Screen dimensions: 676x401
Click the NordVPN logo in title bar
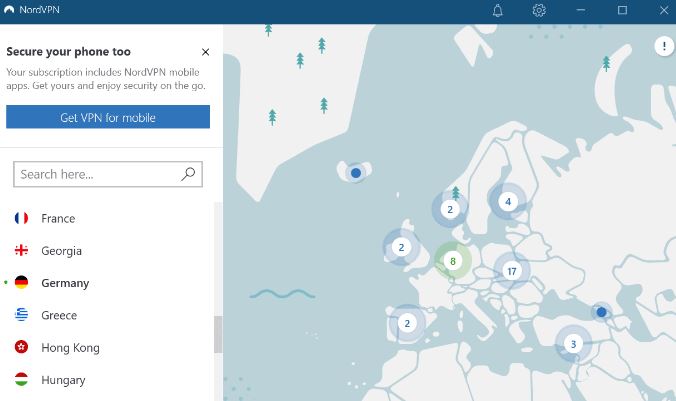coord(9,9)
